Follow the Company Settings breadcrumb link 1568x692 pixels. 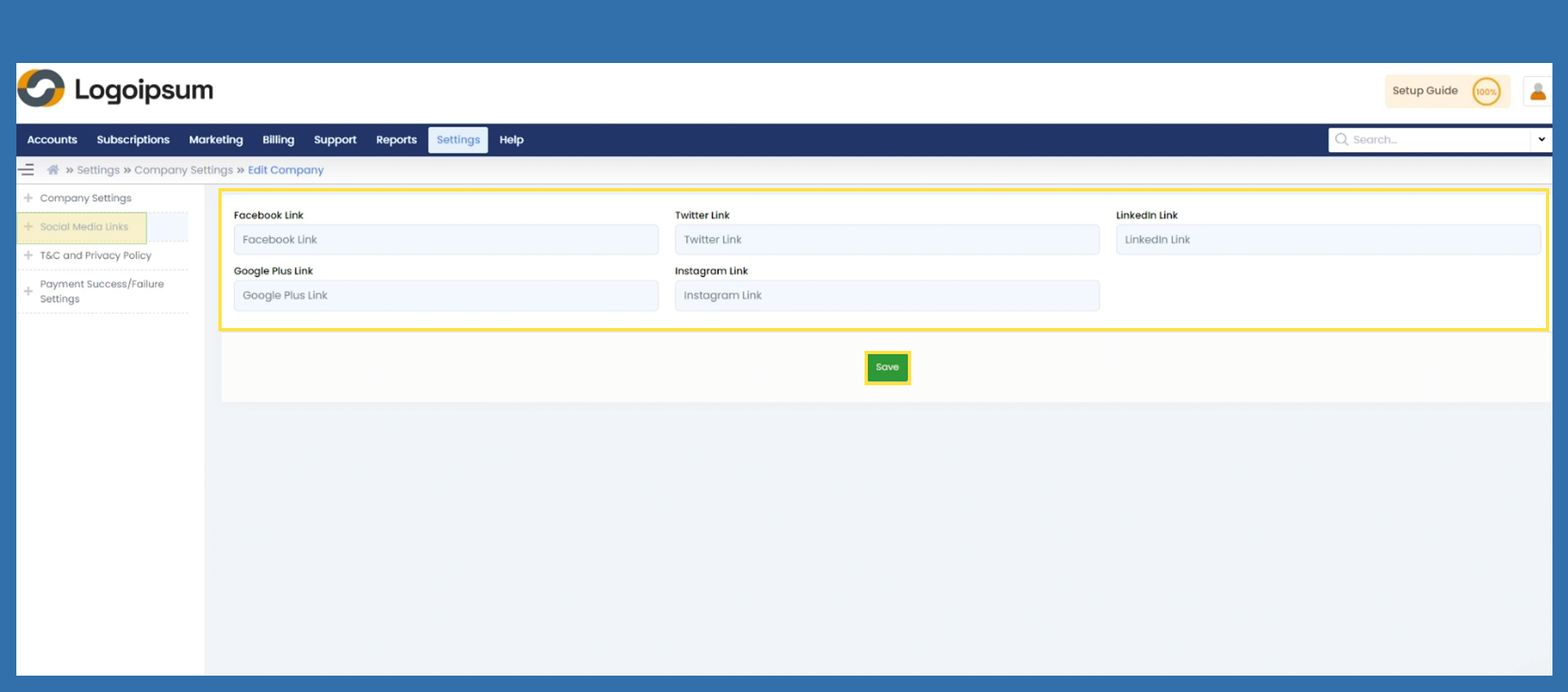(183, 170)
